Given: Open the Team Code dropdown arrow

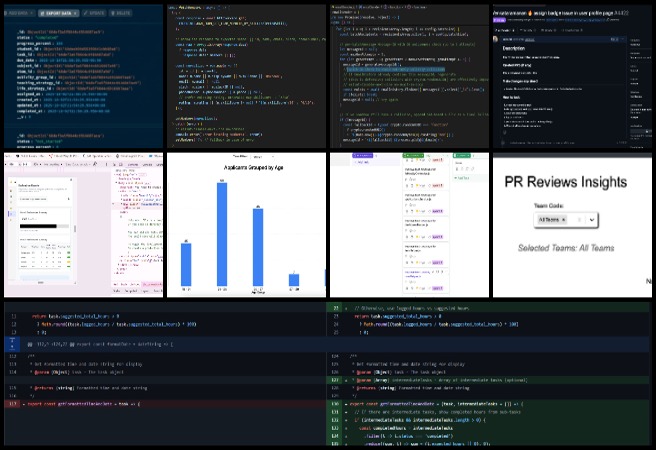Looking at the screenshot, I should (x=591, y=219).
